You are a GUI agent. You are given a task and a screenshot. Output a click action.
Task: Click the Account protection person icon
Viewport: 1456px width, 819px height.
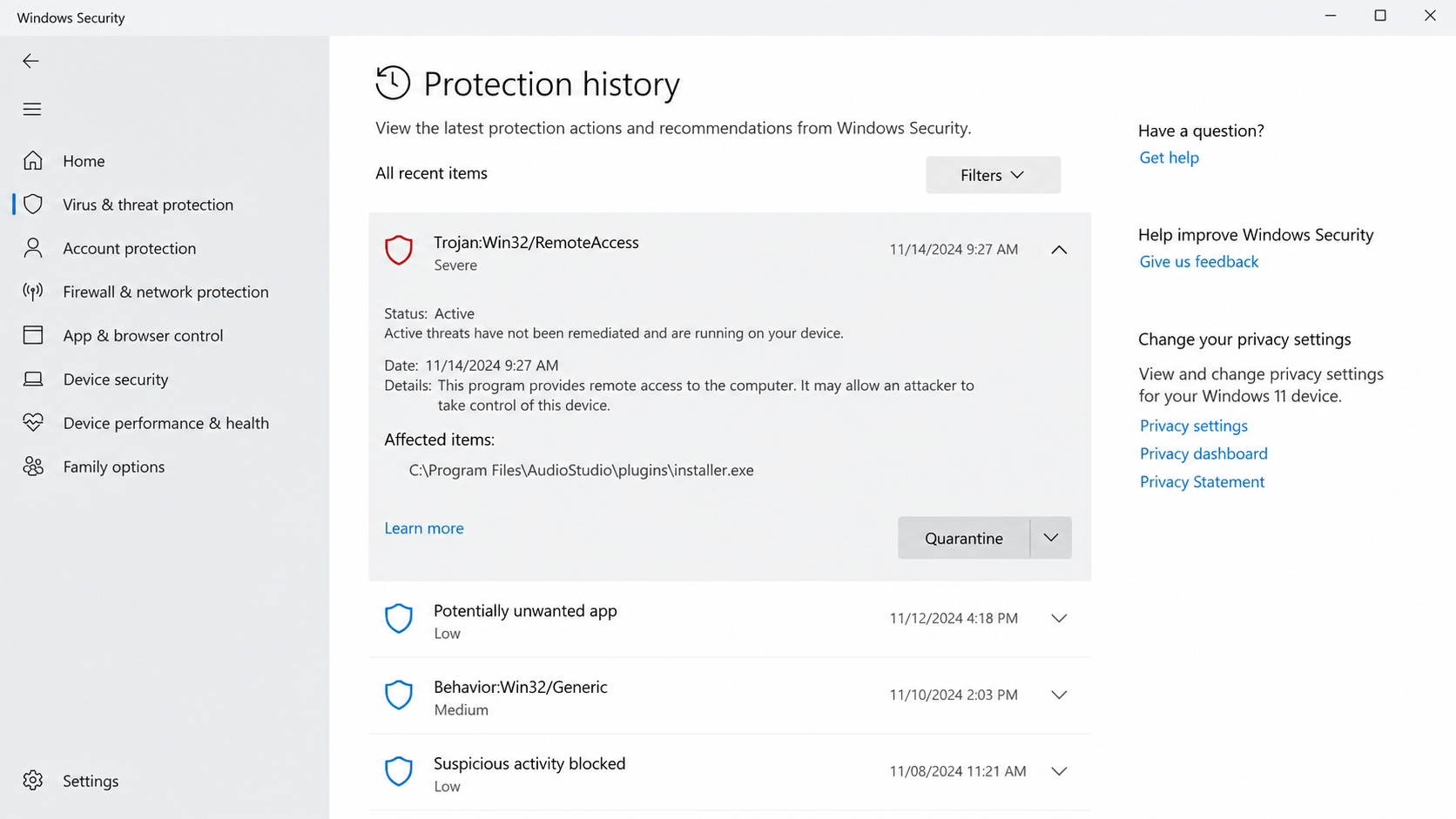point(33,248)
